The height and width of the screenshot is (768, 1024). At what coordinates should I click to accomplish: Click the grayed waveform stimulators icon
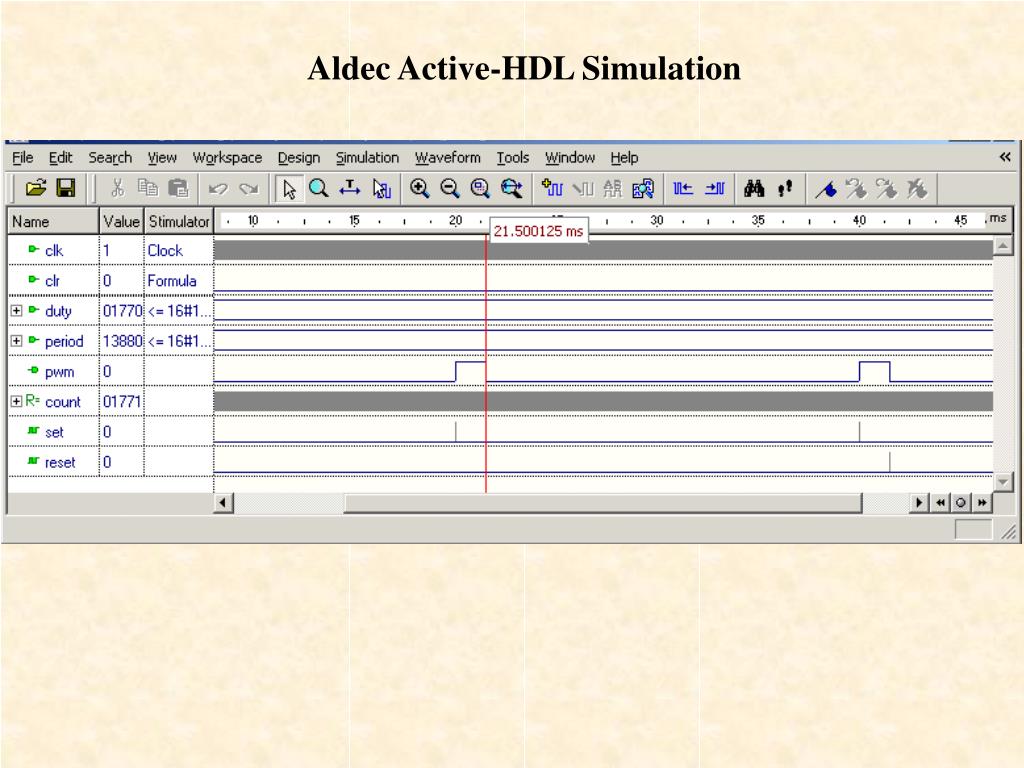(583, 189)
